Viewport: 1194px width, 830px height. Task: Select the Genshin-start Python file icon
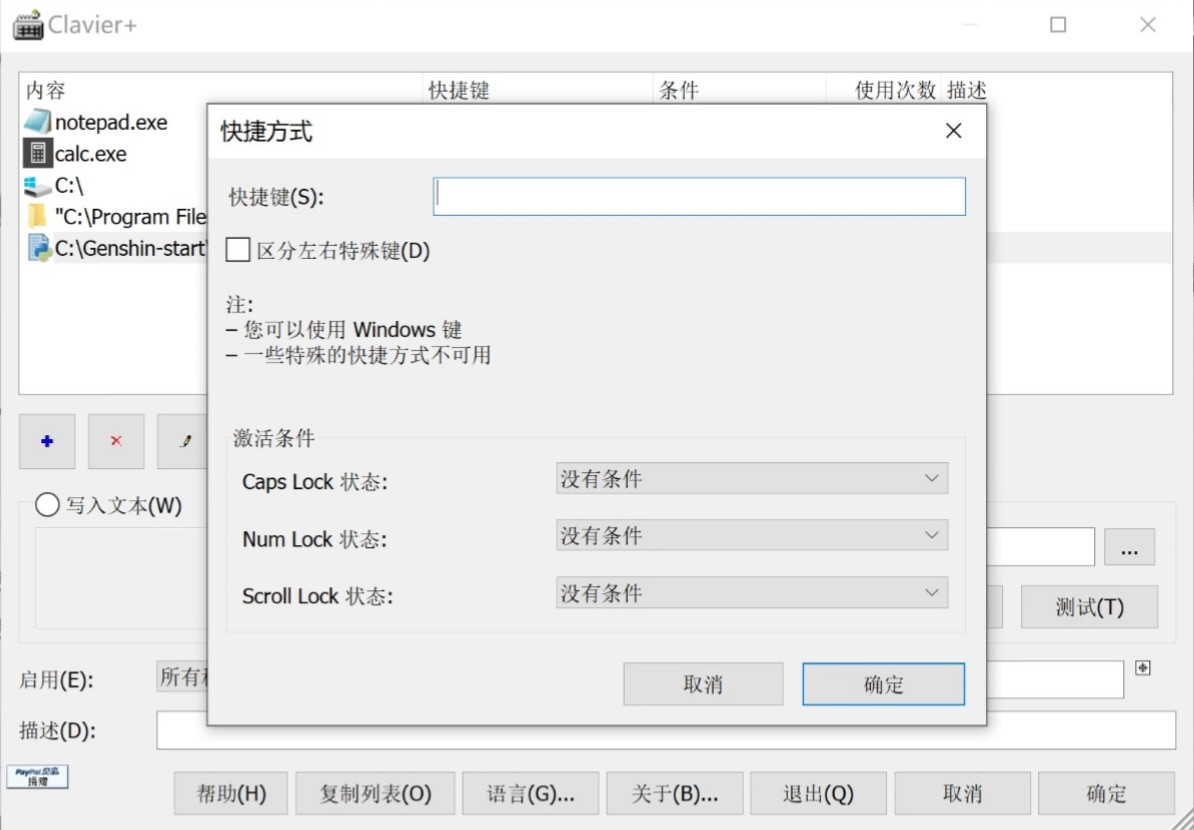39,248
